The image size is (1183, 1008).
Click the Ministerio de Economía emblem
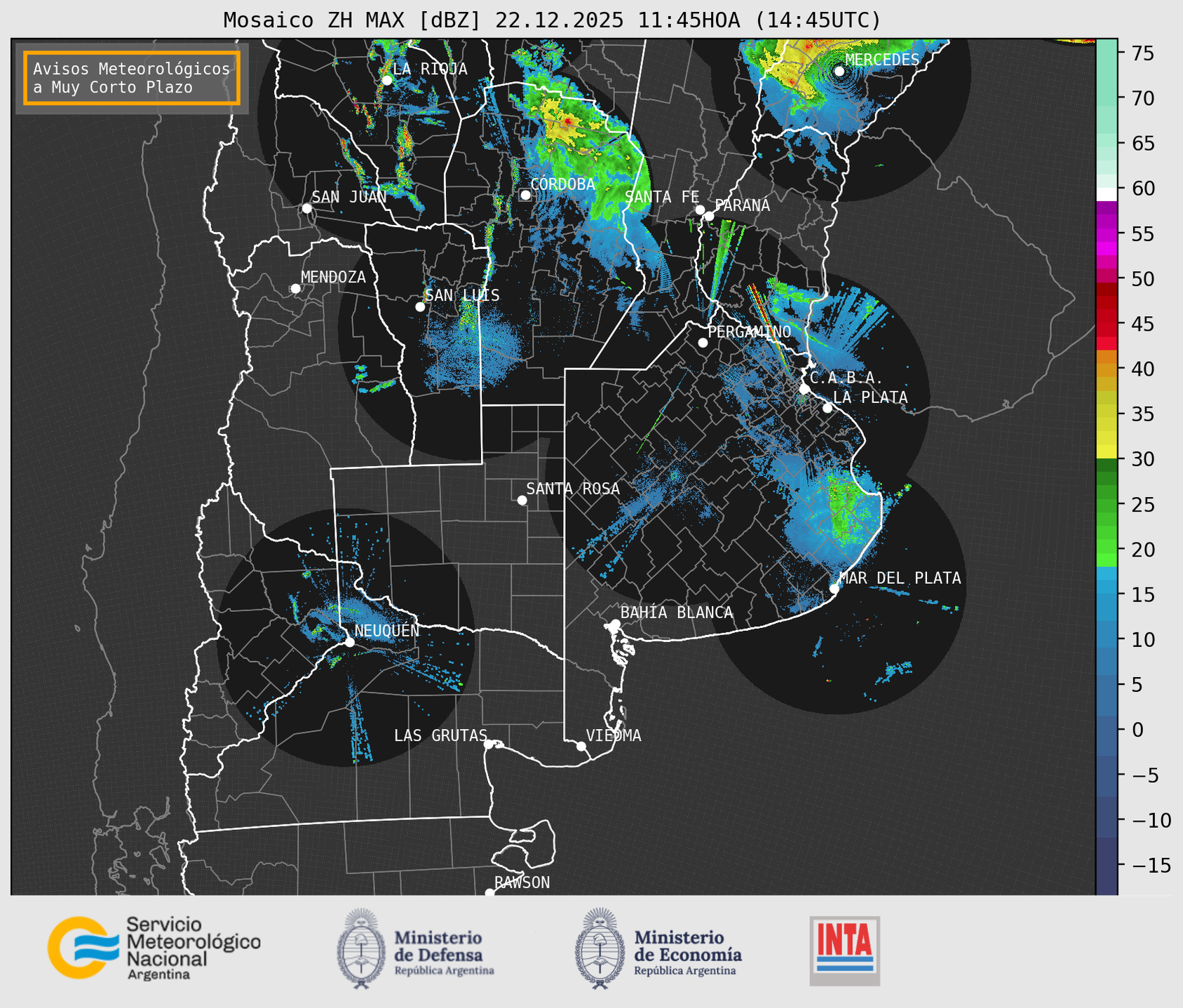(600, 949)
